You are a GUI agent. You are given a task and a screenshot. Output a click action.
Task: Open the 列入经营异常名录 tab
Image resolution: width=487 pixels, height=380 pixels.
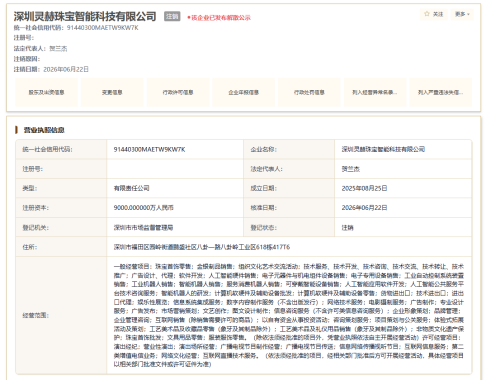click(x=375, y=92)
